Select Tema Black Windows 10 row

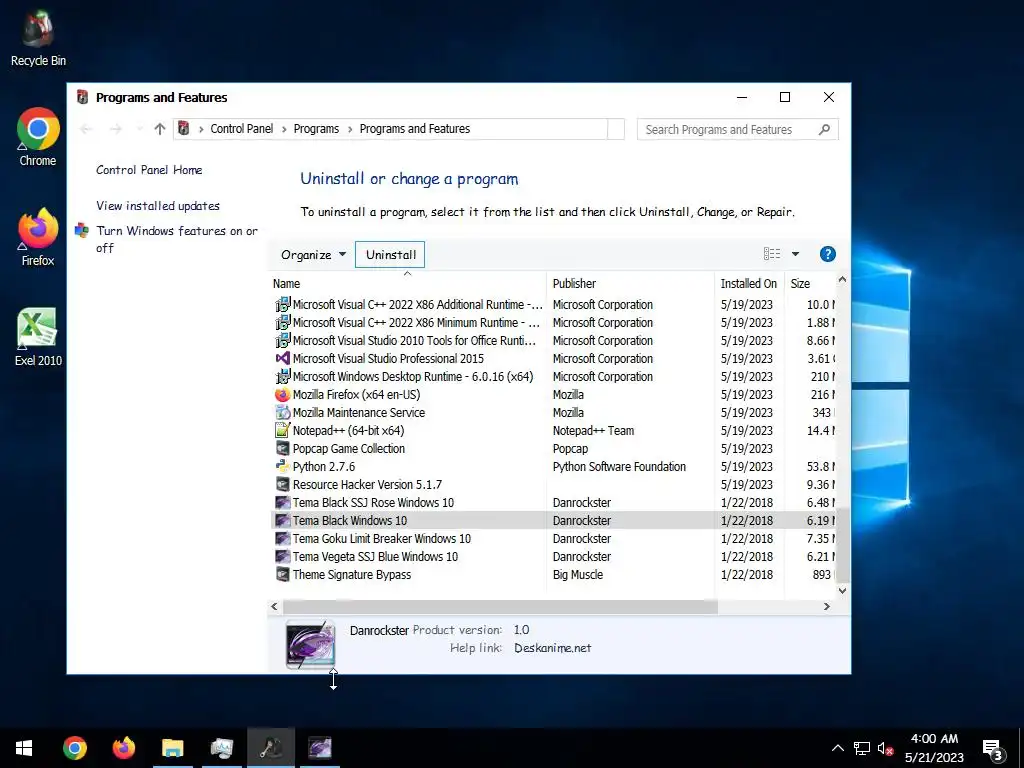(x=552, y=520)
